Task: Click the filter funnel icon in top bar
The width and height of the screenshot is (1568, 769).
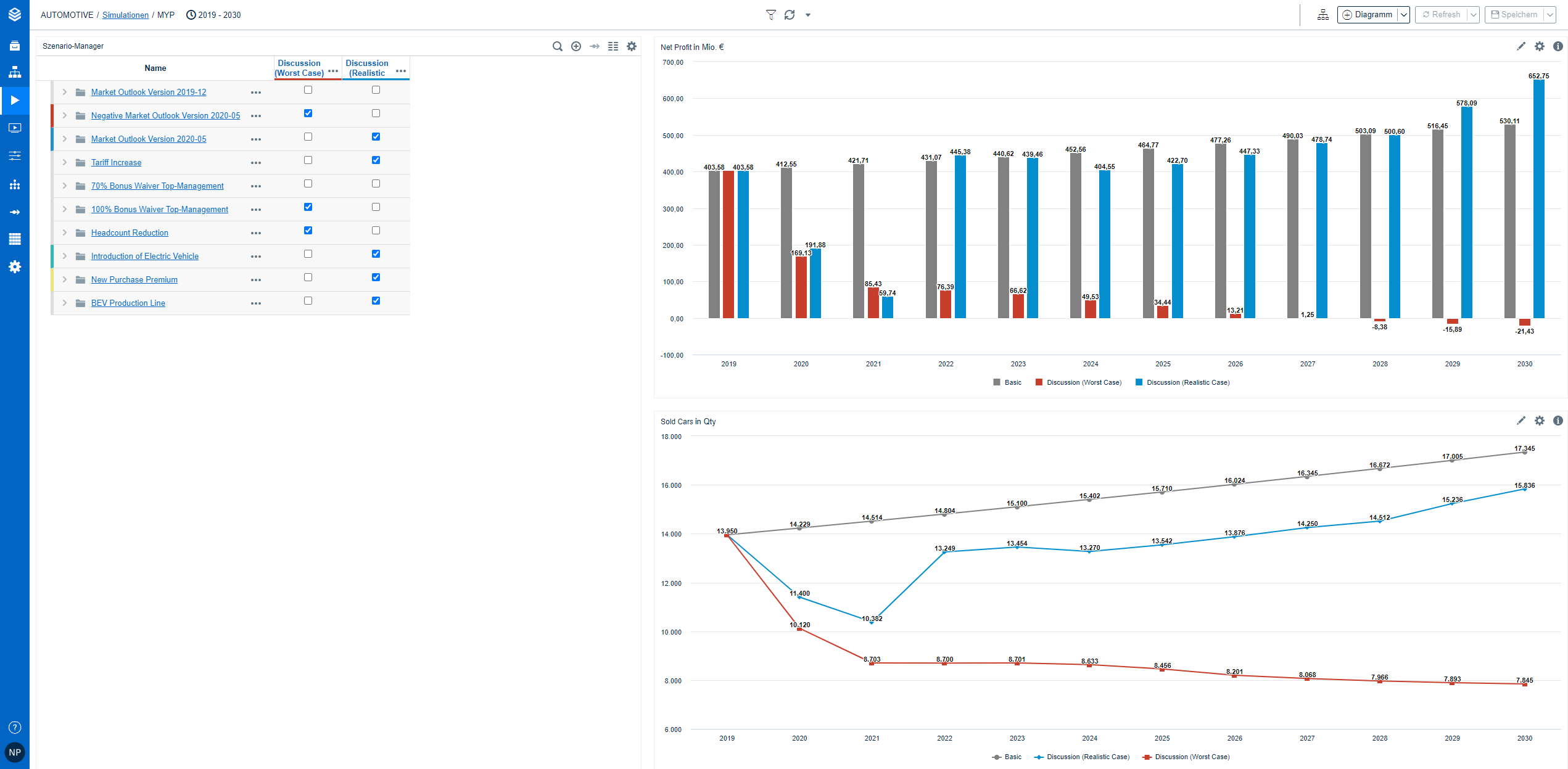Action: pos(770,15)
